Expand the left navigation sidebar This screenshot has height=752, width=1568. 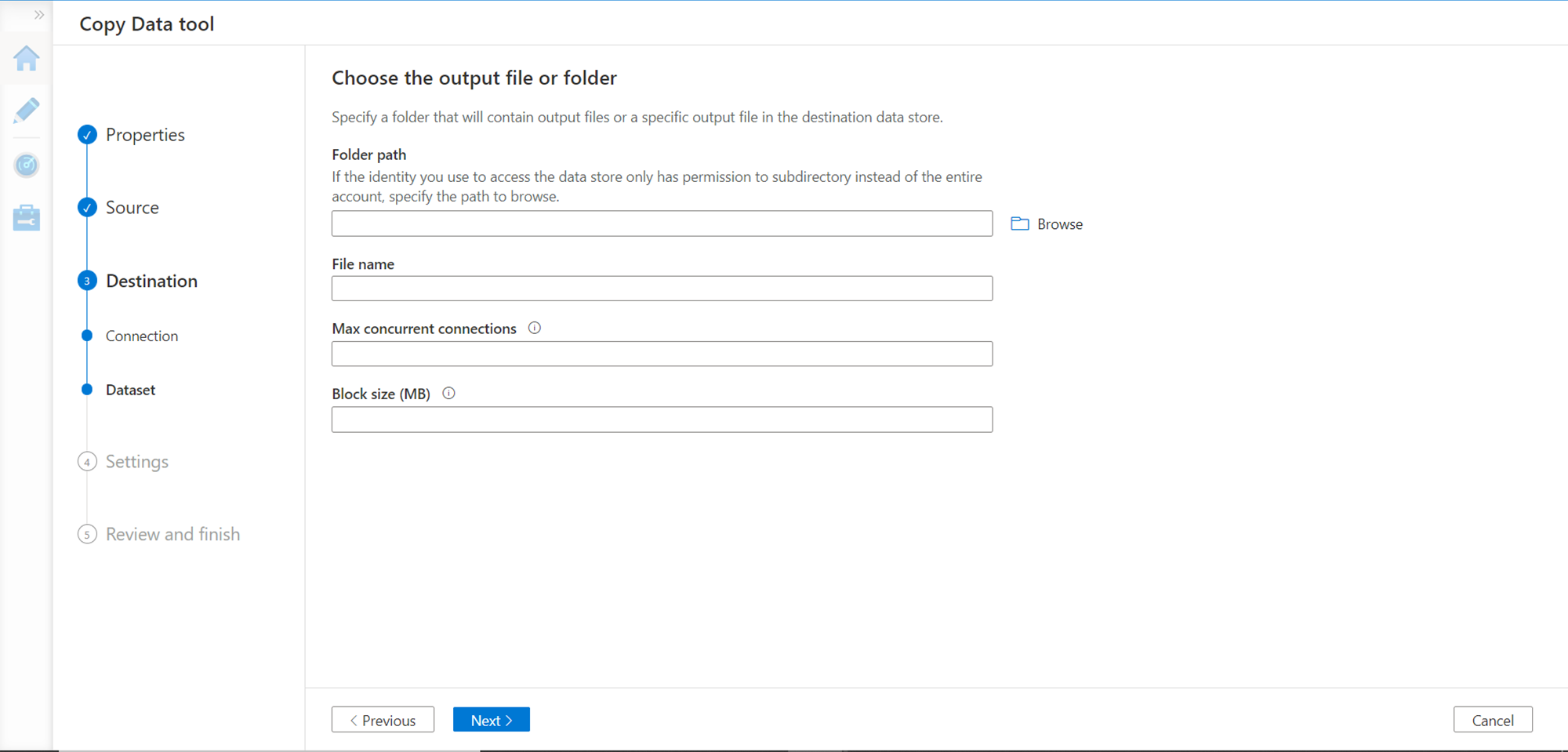(39, 15)
